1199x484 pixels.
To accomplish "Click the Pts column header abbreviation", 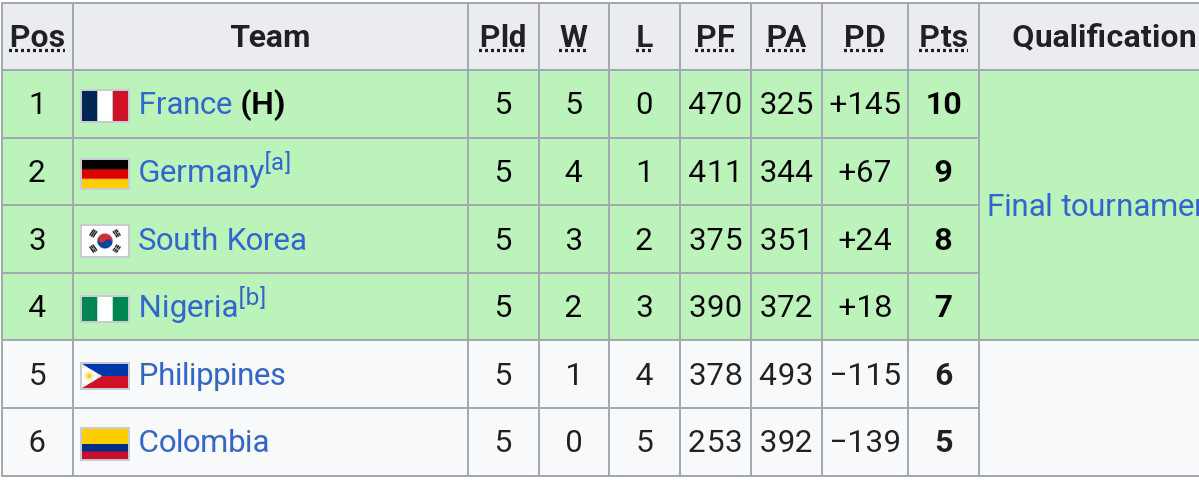I will tap(943, 37).
